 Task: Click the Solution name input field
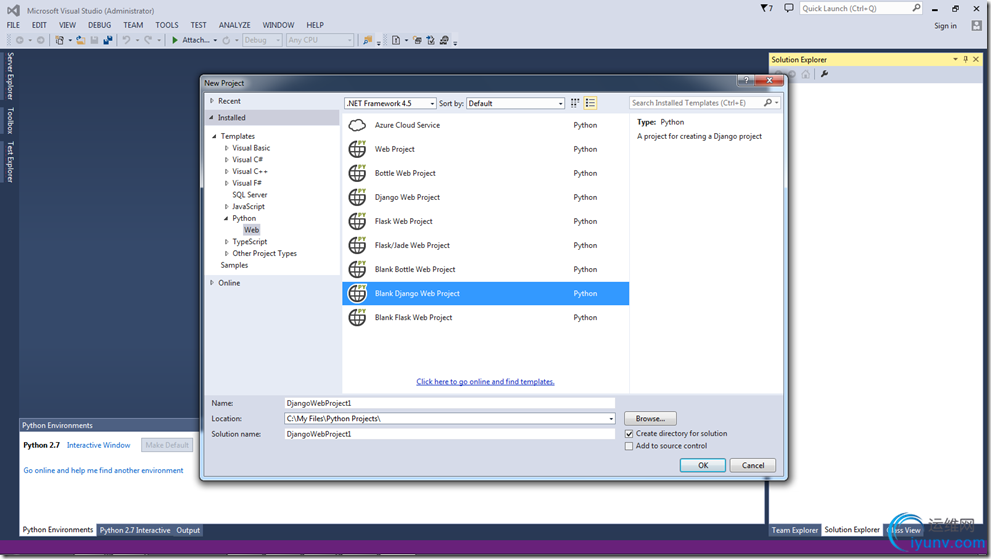click(449, 434)
